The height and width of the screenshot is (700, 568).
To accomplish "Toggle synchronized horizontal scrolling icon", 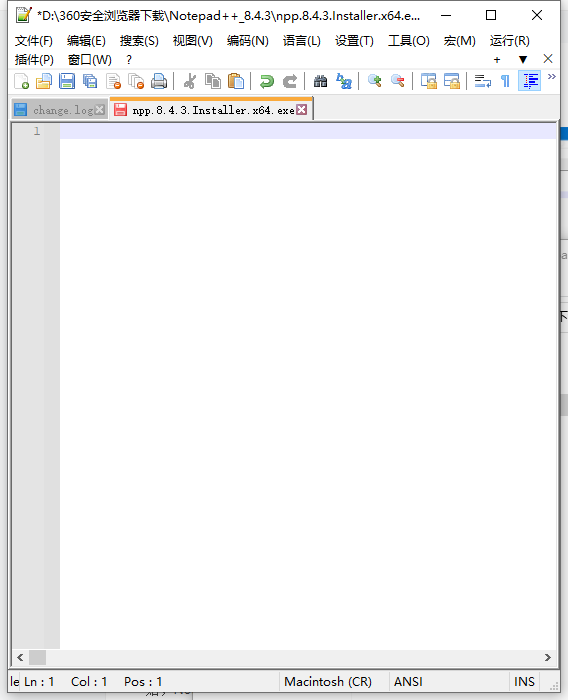I will point(452,81).
